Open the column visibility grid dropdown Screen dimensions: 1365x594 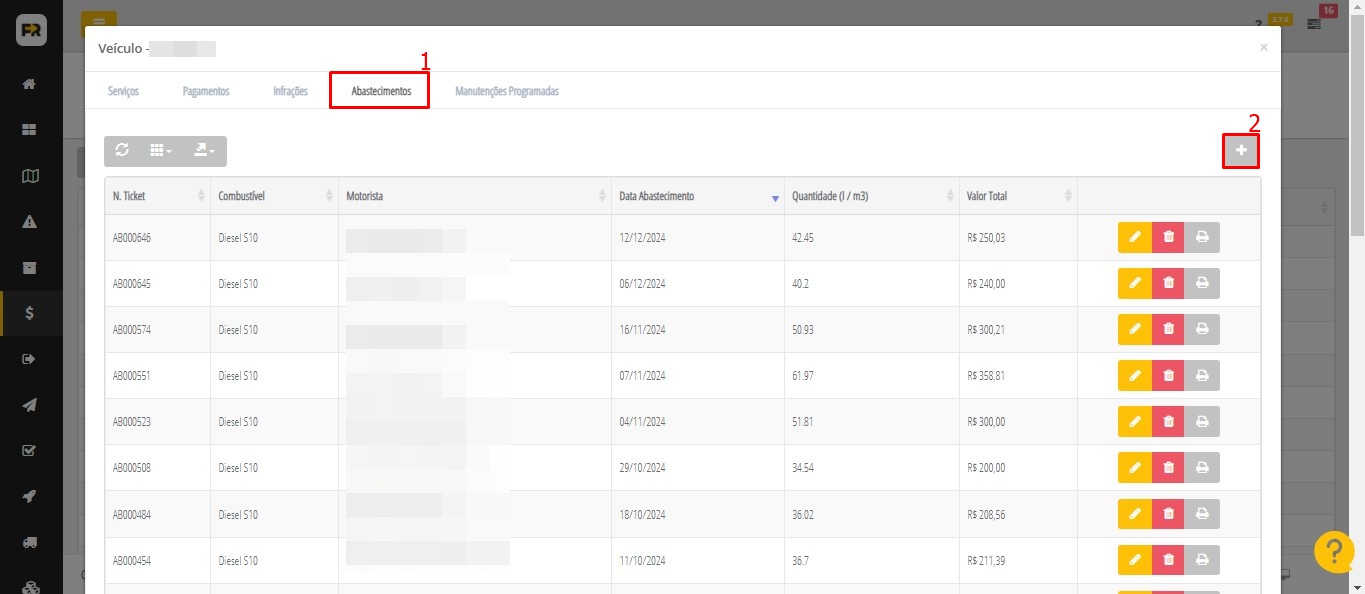[x=160, y=150]
